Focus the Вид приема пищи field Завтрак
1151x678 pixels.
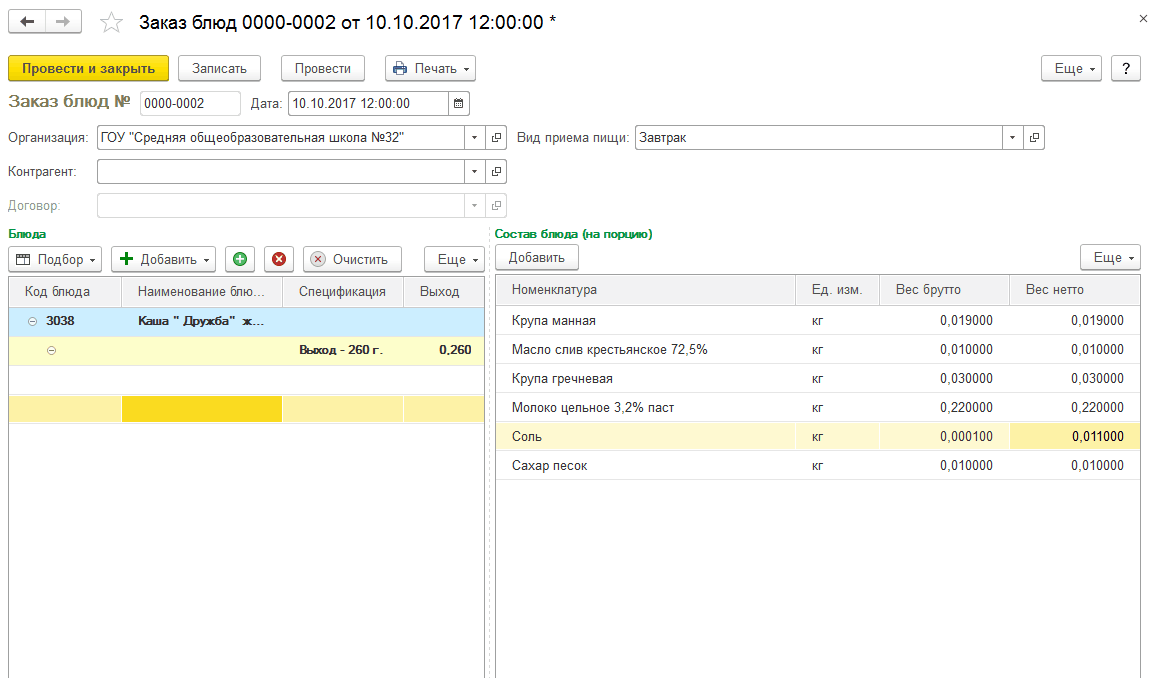pos(818,137)
